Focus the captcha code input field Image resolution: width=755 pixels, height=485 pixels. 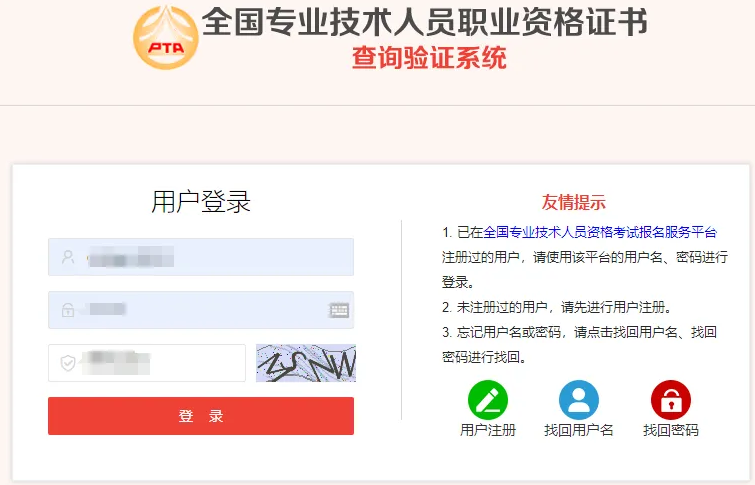pyautogui.click(x=147, y=363)
